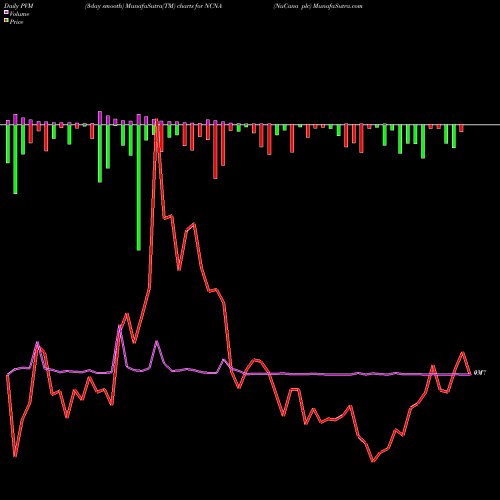500x500 pixels.
Task: Click the MunafaSutra charts for NCNA heading
Action: click(153, 6)
